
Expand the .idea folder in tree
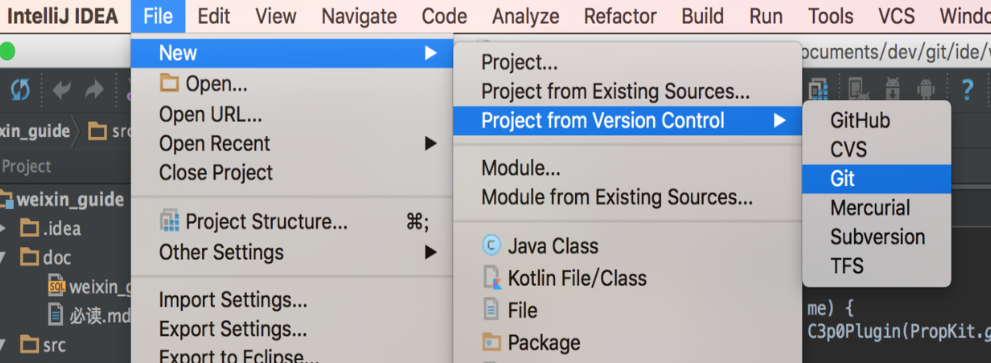point(5,228)
